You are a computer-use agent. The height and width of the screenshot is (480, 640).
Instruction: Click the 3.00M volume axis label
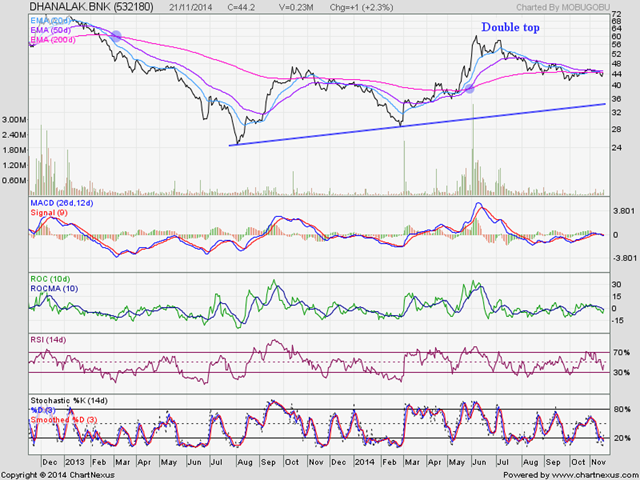[x=14, y=120]
